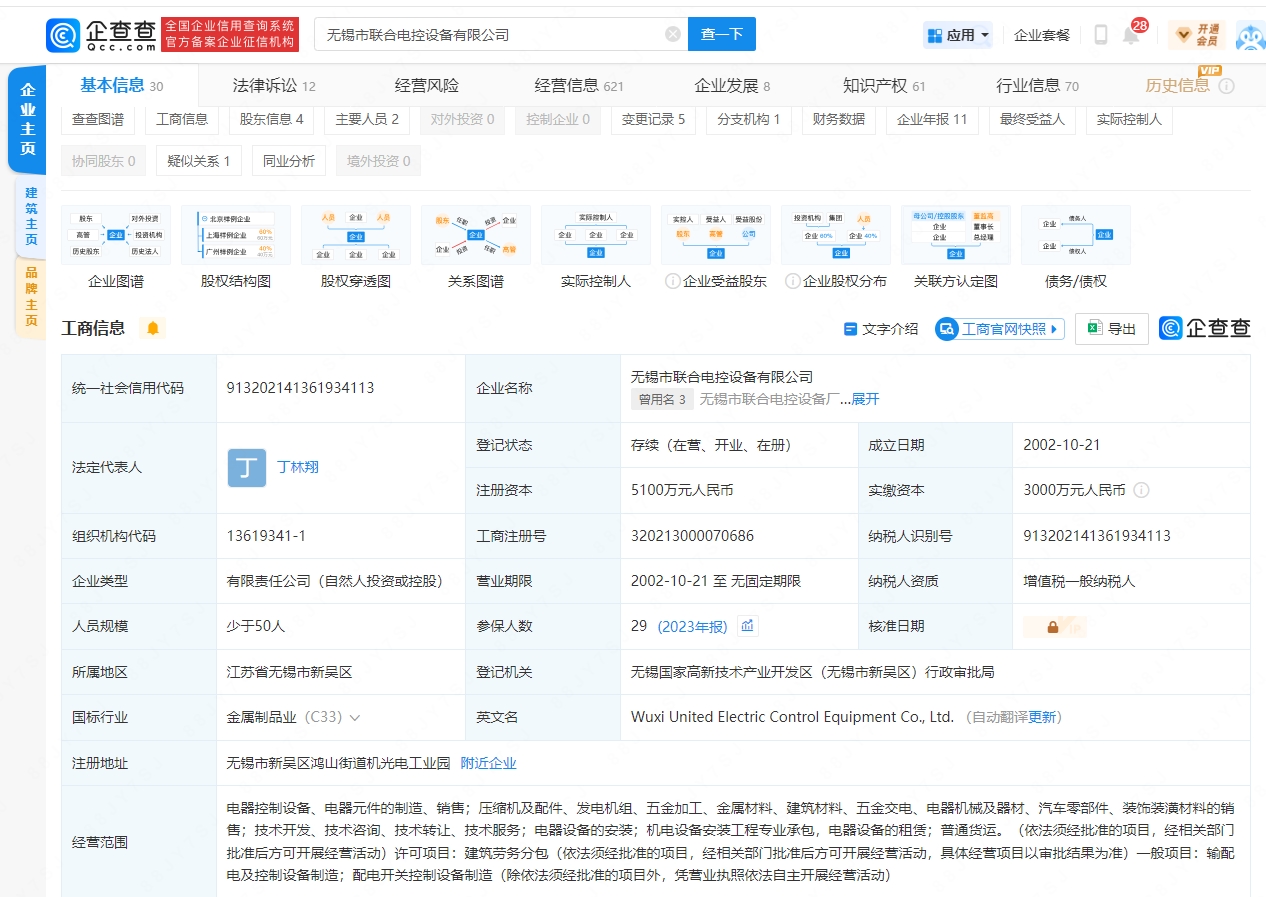Viewport: 1266px width, 897px height.
Task: Switch to 企业发展 tab
Action: point(732,86)
